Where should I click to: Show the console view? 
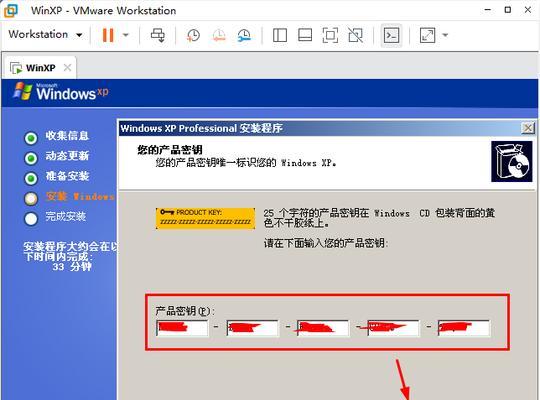pos(391,35)
